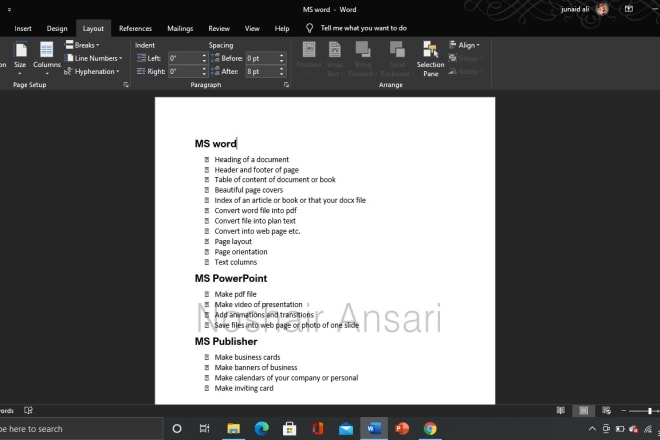Click the MS PowerPoint heading

(x=231, y=278)
